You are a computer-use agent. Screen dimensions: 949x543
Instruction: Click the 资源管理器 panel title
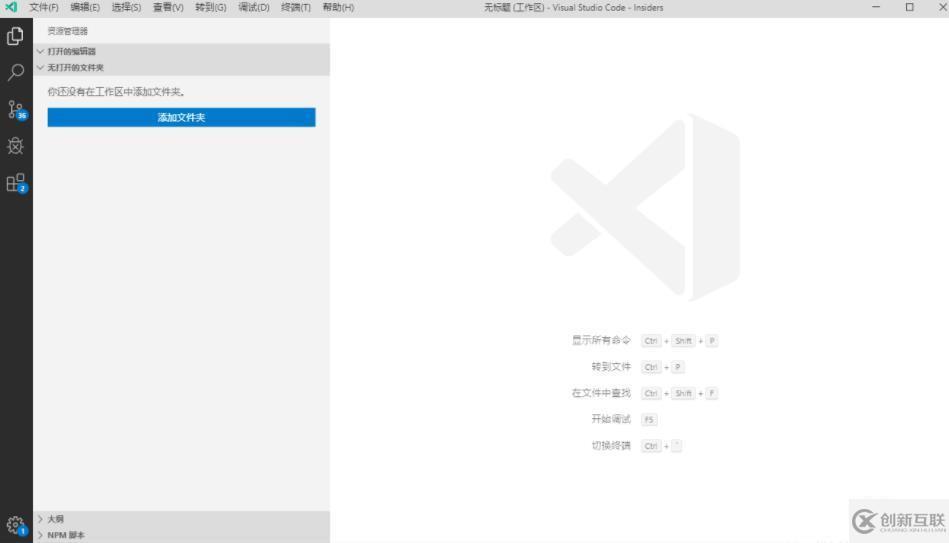click(68, 31)
